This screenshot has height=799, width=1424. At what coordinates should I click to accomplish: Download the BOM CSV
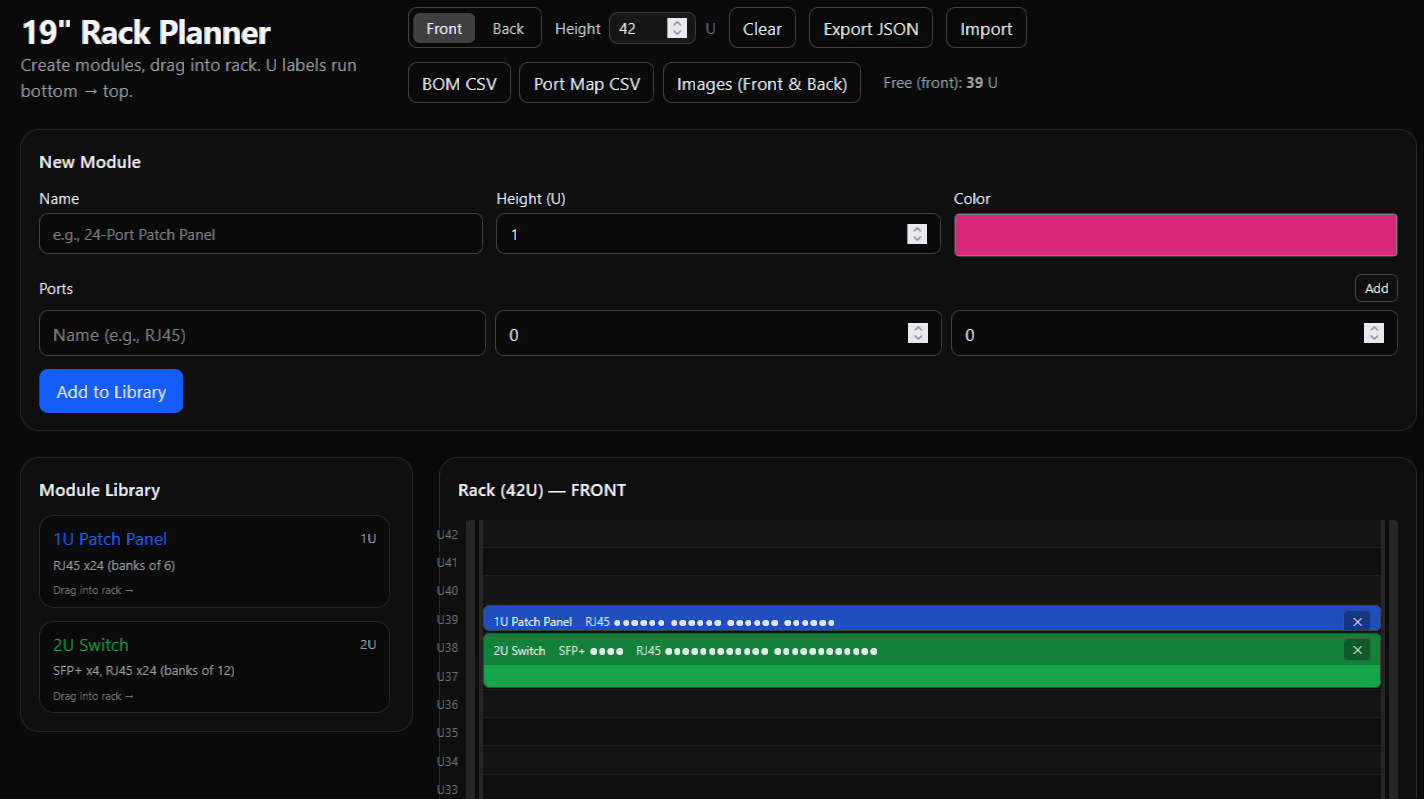point(459,84)
